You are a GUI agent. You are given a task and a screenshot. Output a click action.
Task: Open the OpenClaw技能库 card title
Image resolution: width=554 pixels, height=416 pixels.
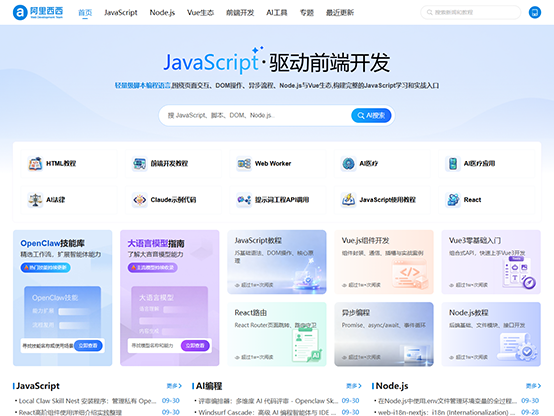52,243
